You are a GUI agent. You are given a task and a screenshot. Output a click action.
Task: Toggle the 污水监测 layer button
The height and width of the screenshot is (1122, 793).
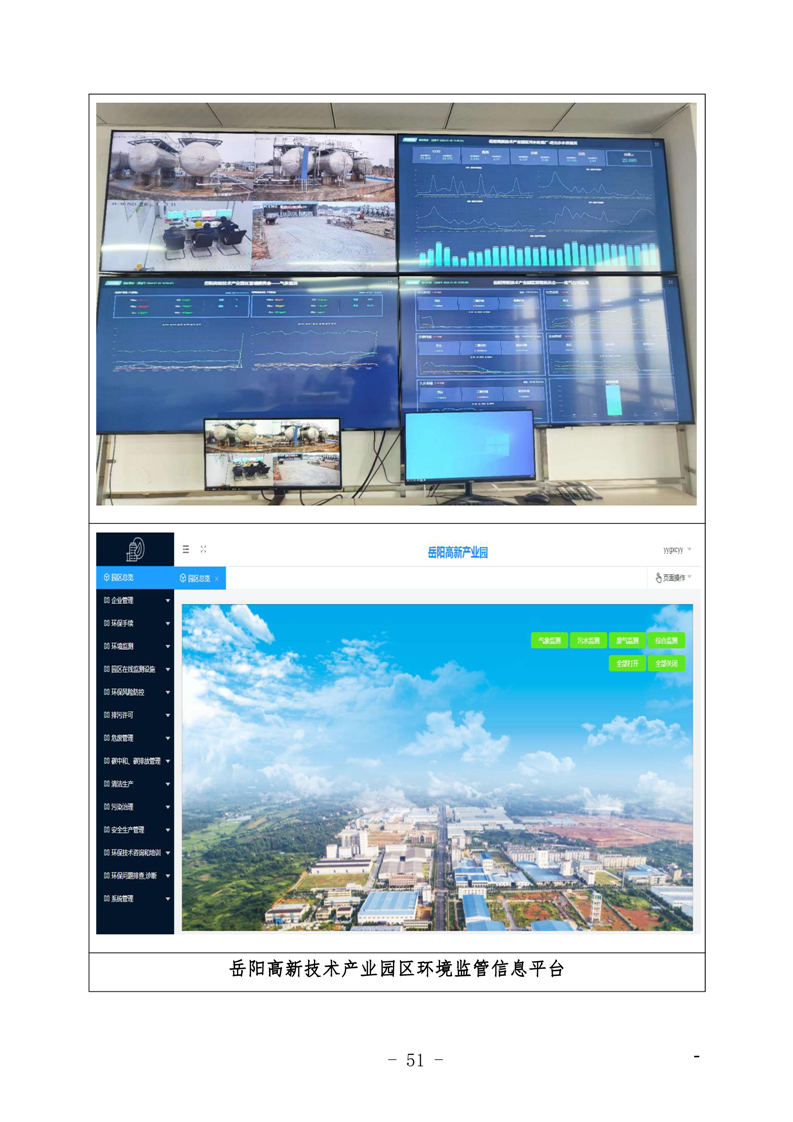588,640
